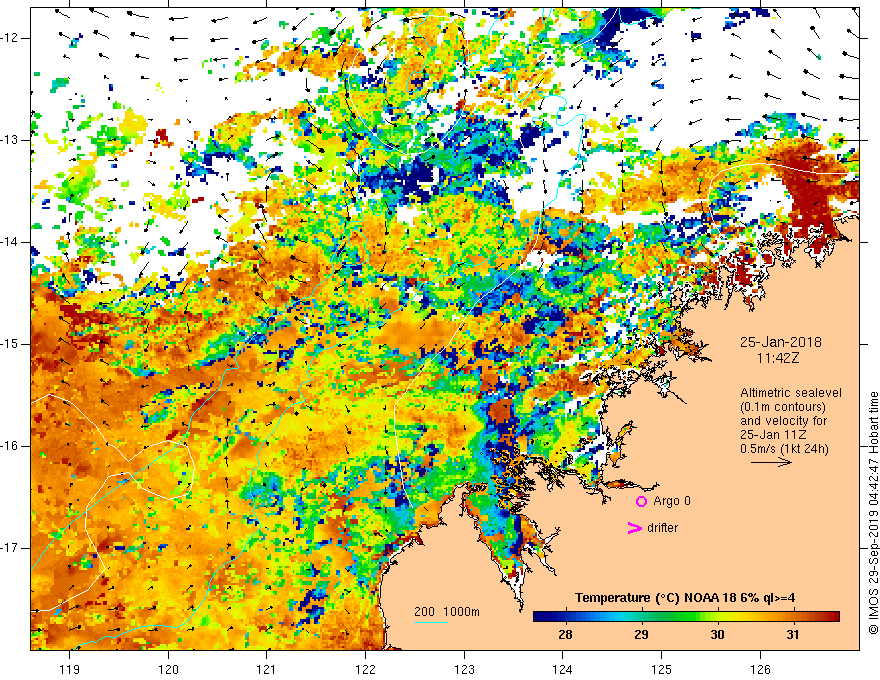Click the longitude axis label 124

562,669
